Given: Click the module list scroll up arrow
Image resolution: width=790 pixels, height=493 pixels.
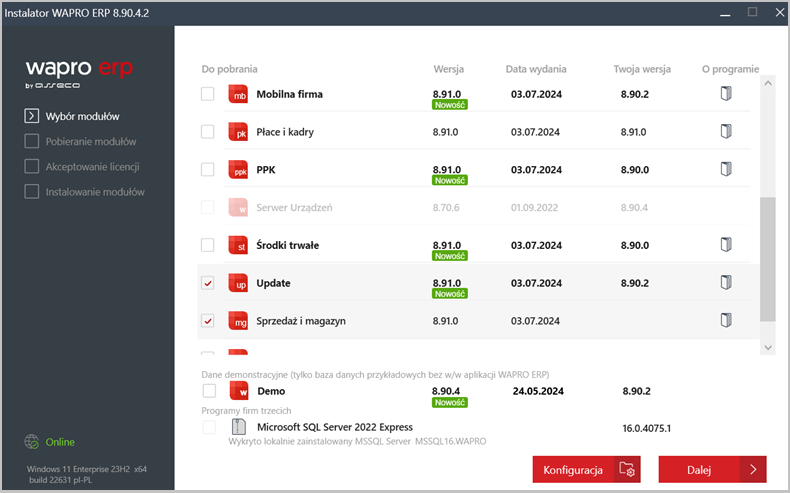Looking at the screenshot, I should coord(768,83).
